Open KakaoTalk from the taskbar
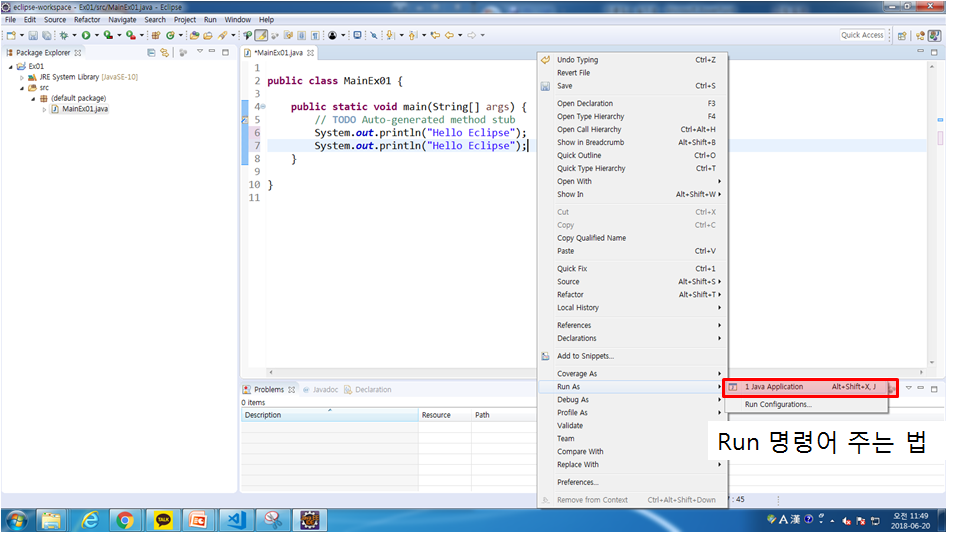 click(163, 521)
